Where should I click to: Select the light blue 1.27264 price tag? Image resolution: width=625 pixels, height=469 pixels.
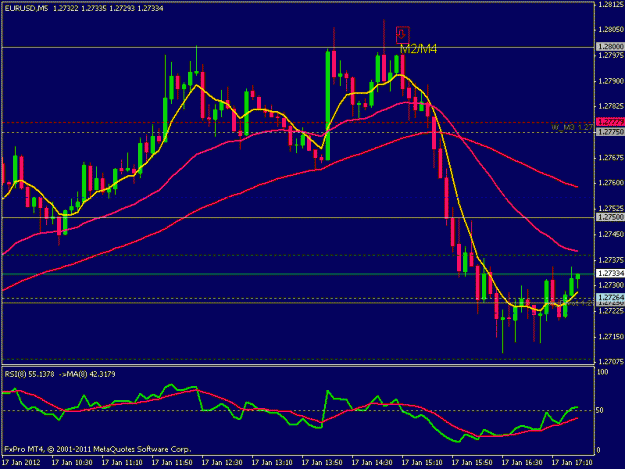pyautogui.click(x=610, y=297)
